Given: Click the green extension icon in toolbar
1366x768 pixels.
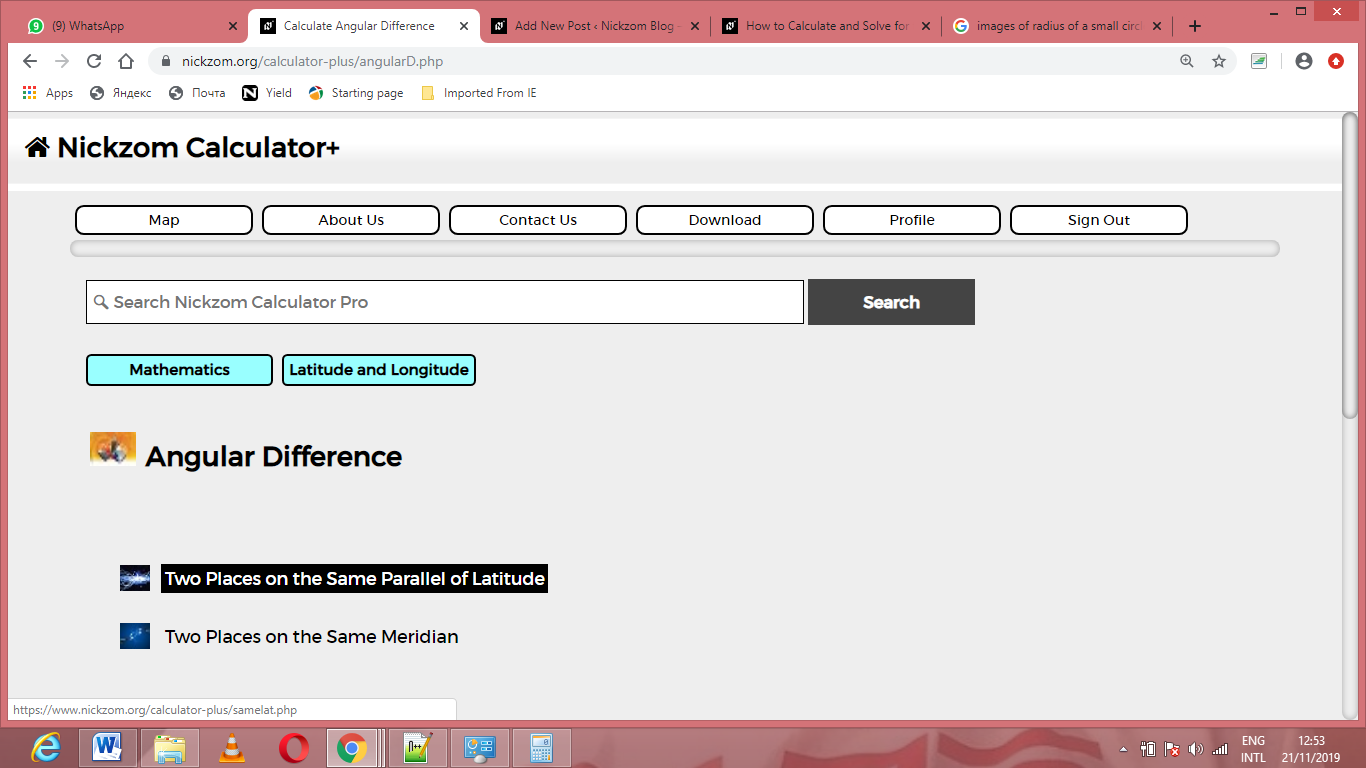Looking at the screenshot, I should (1259, 61).
